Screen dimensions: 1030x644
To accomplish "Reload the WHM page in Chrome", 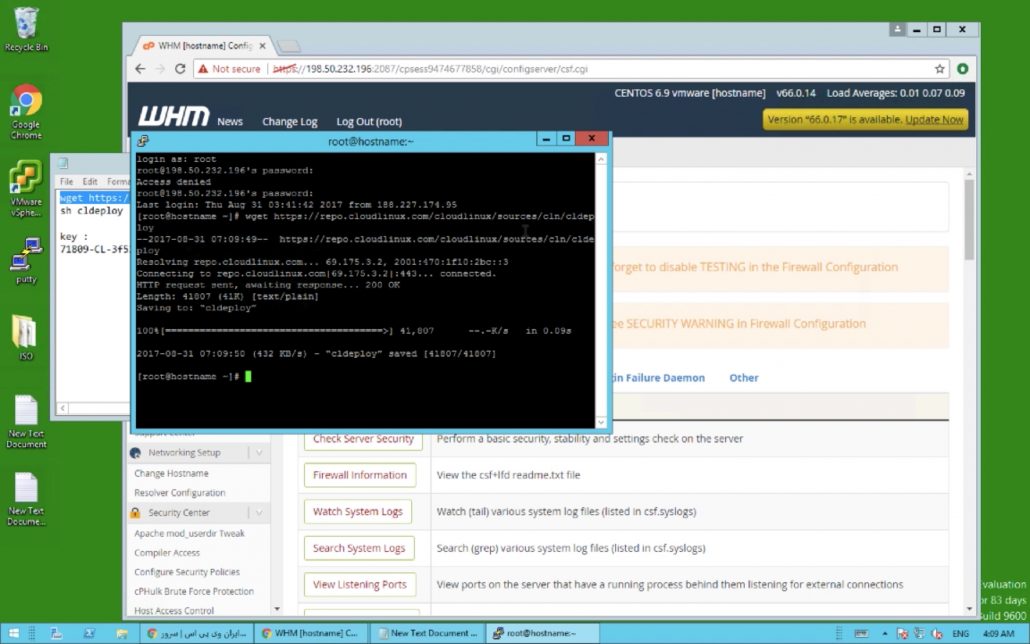I will click(180, 69).
